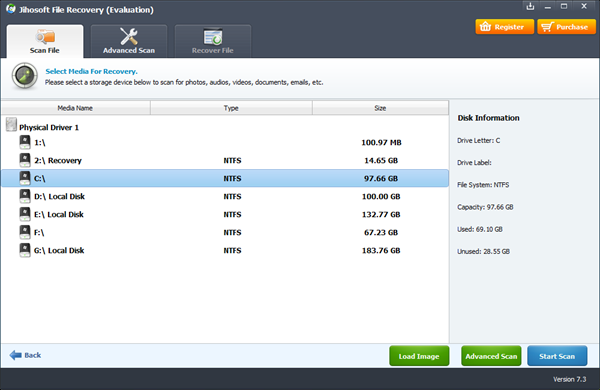This screenshot has height=390, width=600.
Task: Click the blue Start Scan button
Action: (x=557, y=356)
